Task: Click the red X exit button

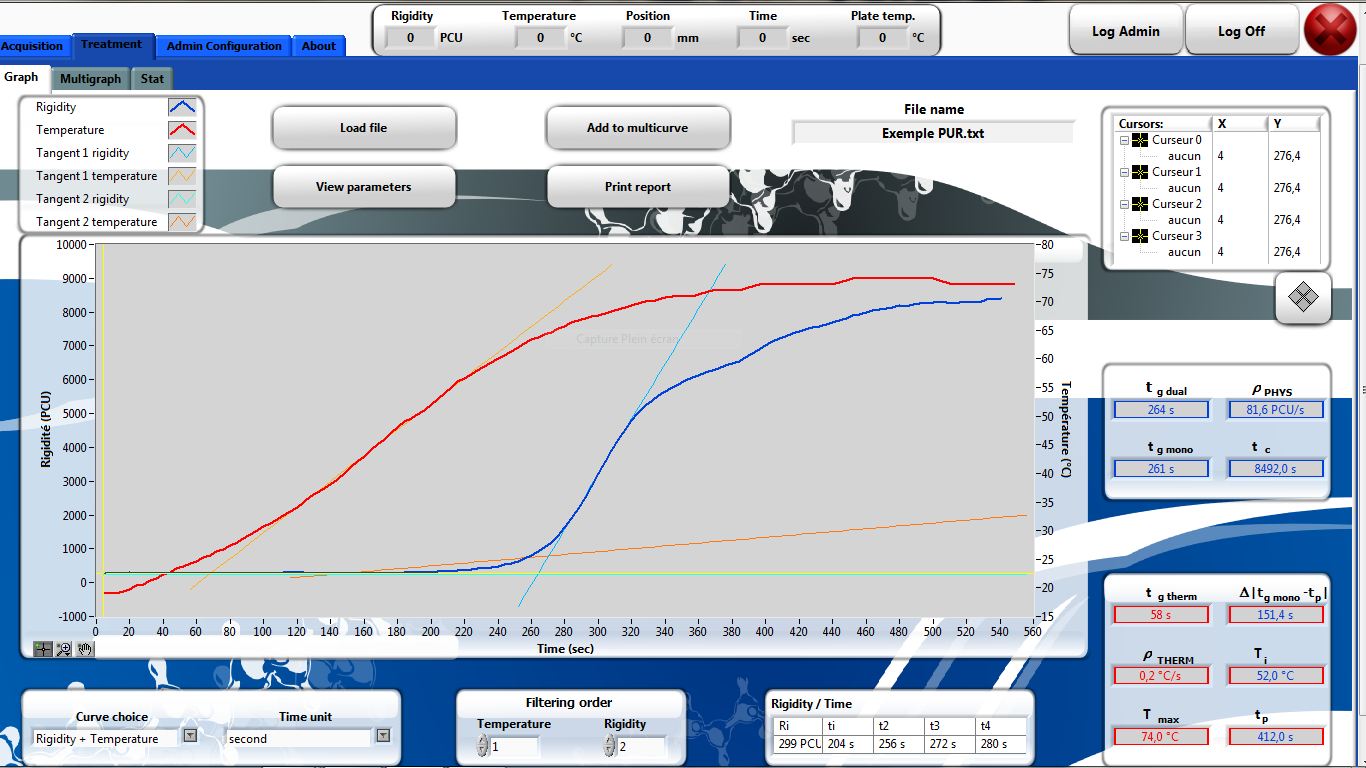Action: [x=1331, y=31]
